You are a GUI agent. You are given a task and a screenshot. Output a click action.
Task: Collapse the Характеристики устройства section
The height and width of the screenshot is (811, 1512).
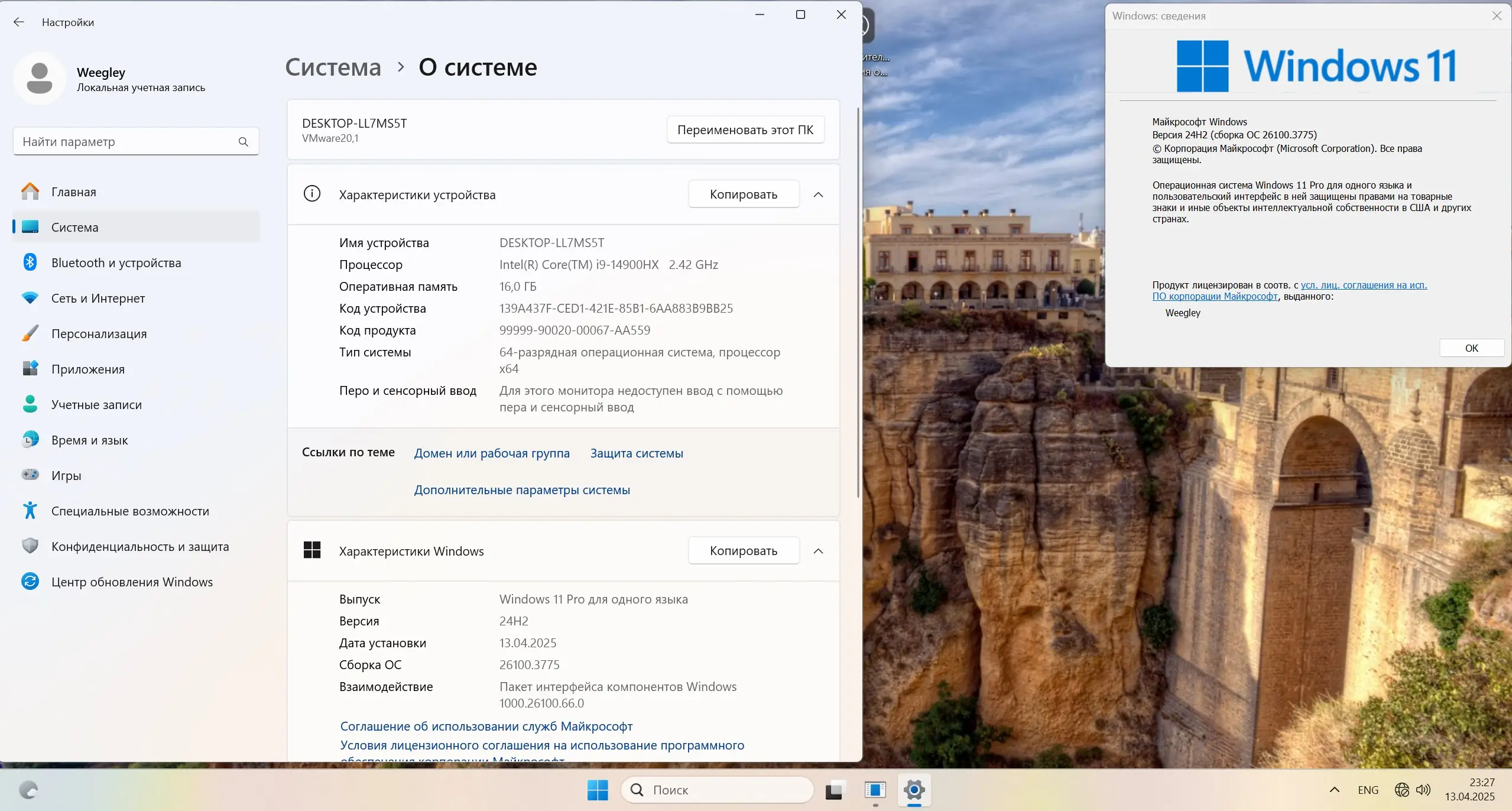(x=819, y=194)
